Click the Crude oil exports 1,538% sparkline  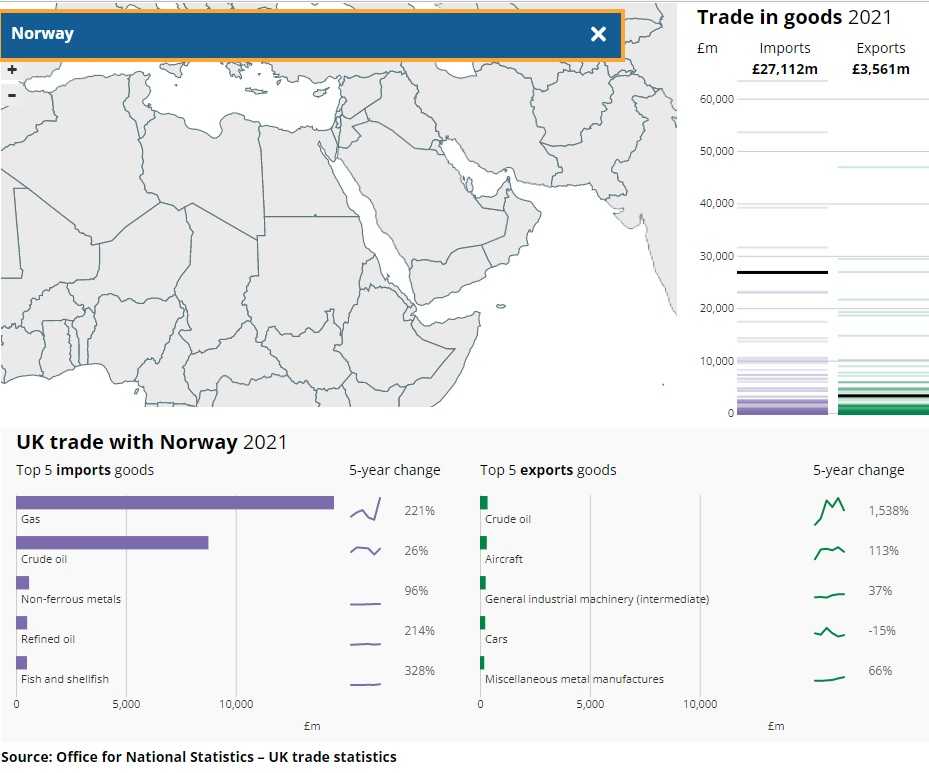[x=830, y=510]
